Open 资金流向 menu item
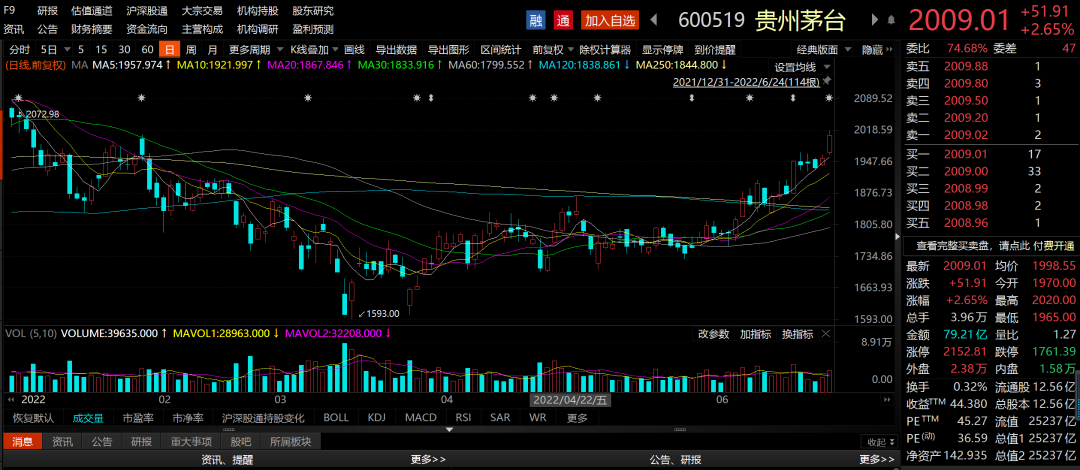The width and height of the screenshot is (1080, 470). click(147, 29)
